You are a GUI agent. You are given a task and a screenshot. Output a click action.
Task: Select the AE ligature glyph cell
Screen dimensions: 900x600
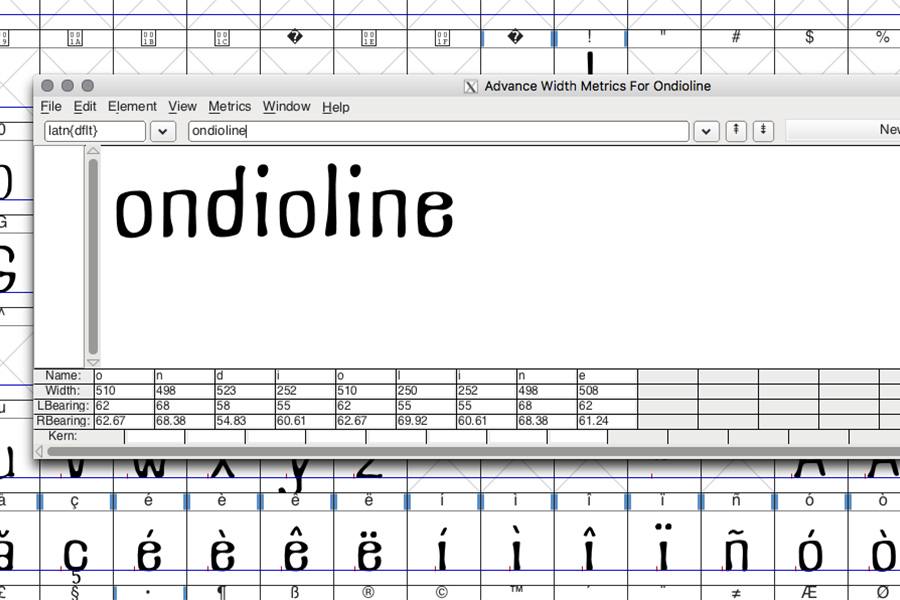click(810, 593)
